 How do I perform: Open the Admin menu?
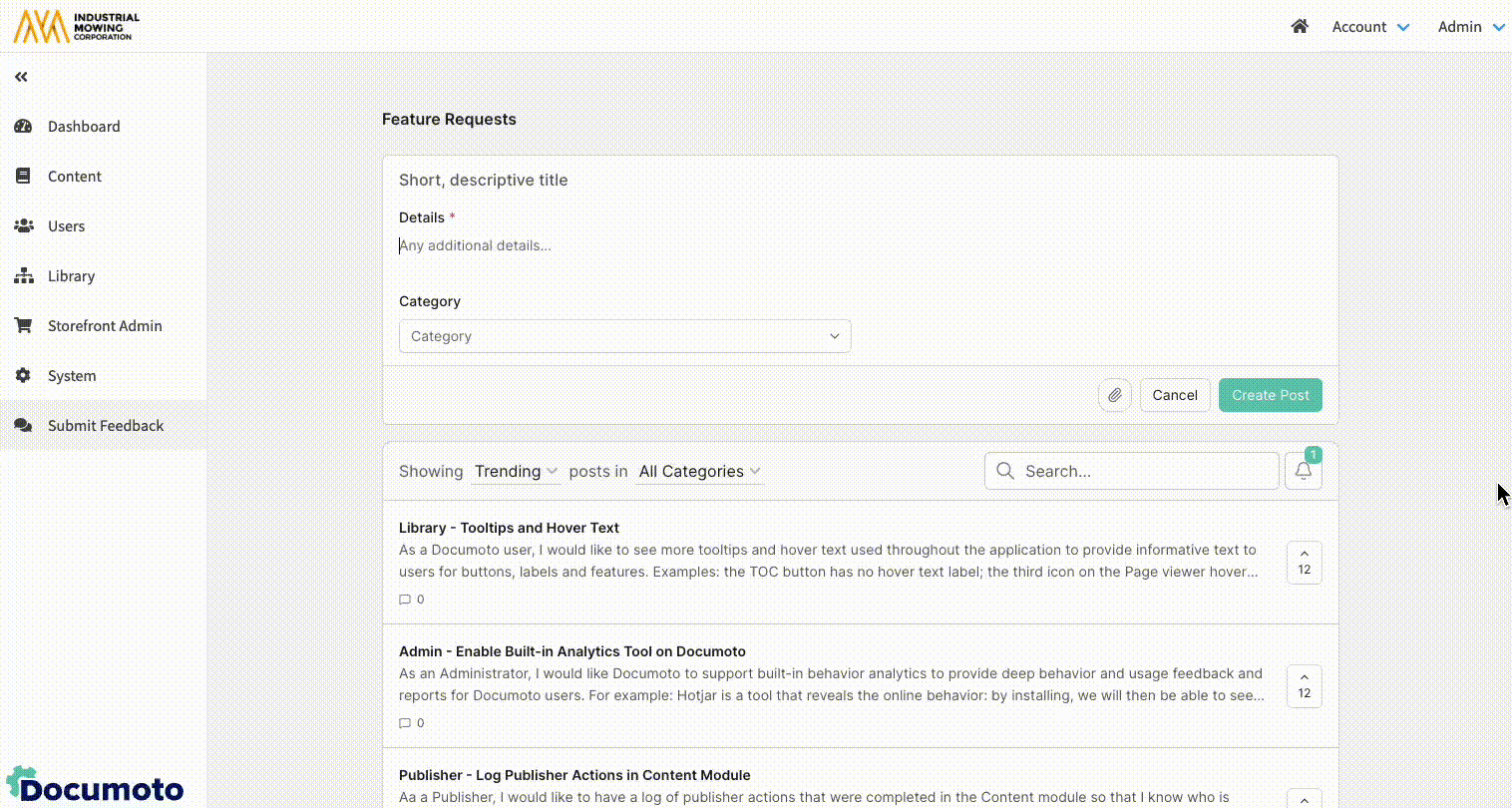[1470, 27]
